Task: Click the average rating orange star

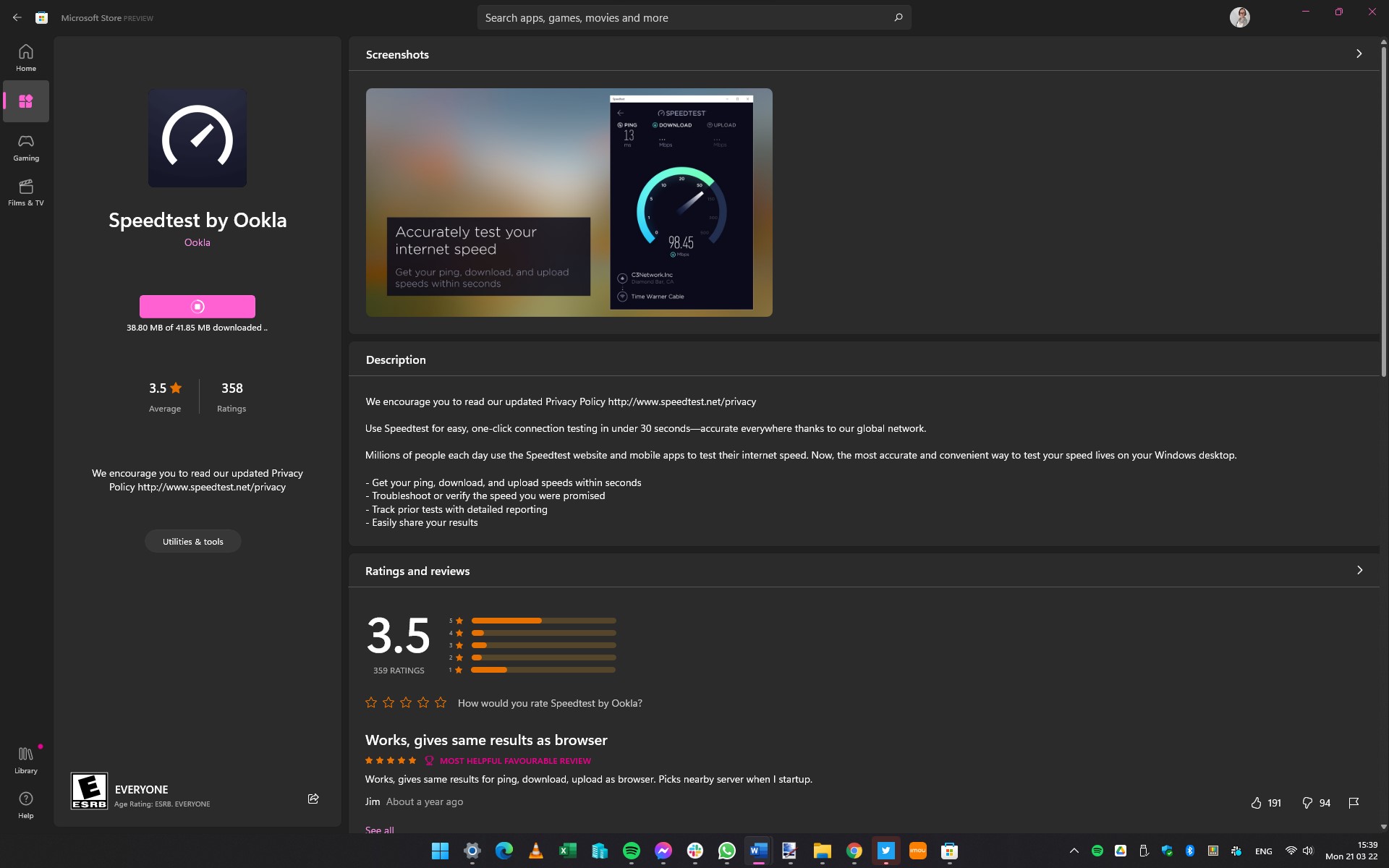Action: pos(176,388)
